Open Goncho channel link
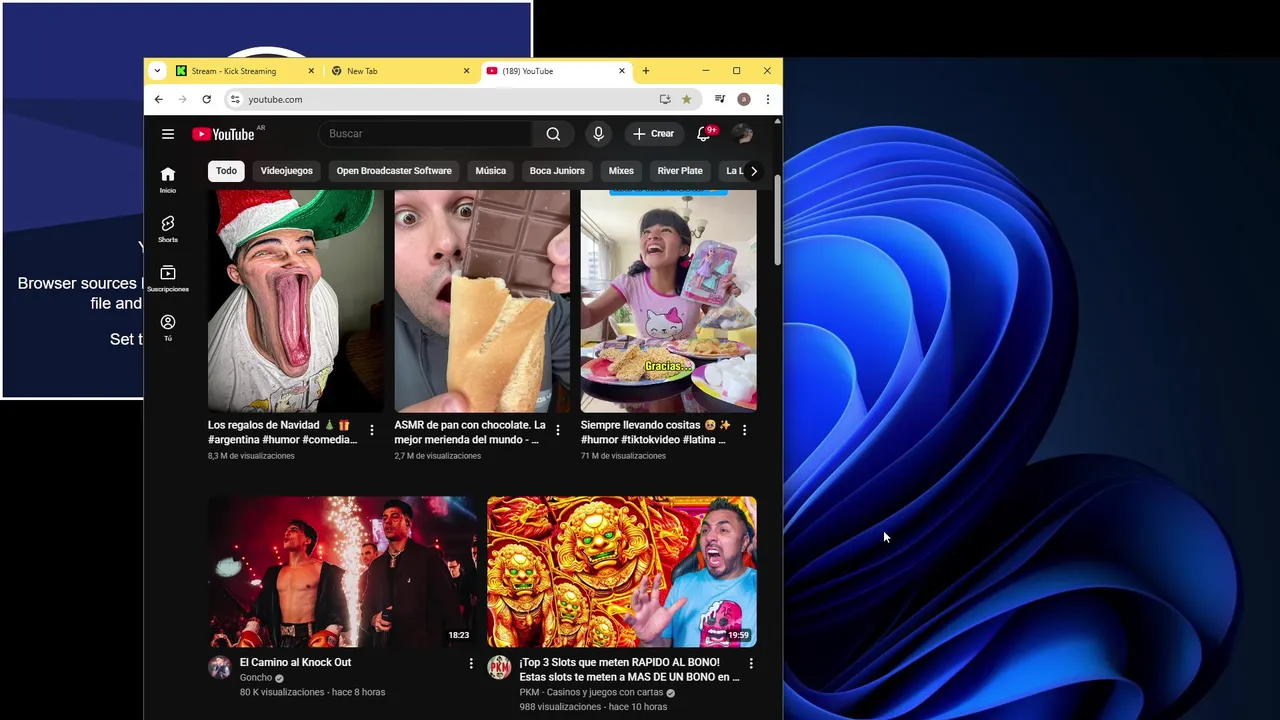 tap(256, 678)
